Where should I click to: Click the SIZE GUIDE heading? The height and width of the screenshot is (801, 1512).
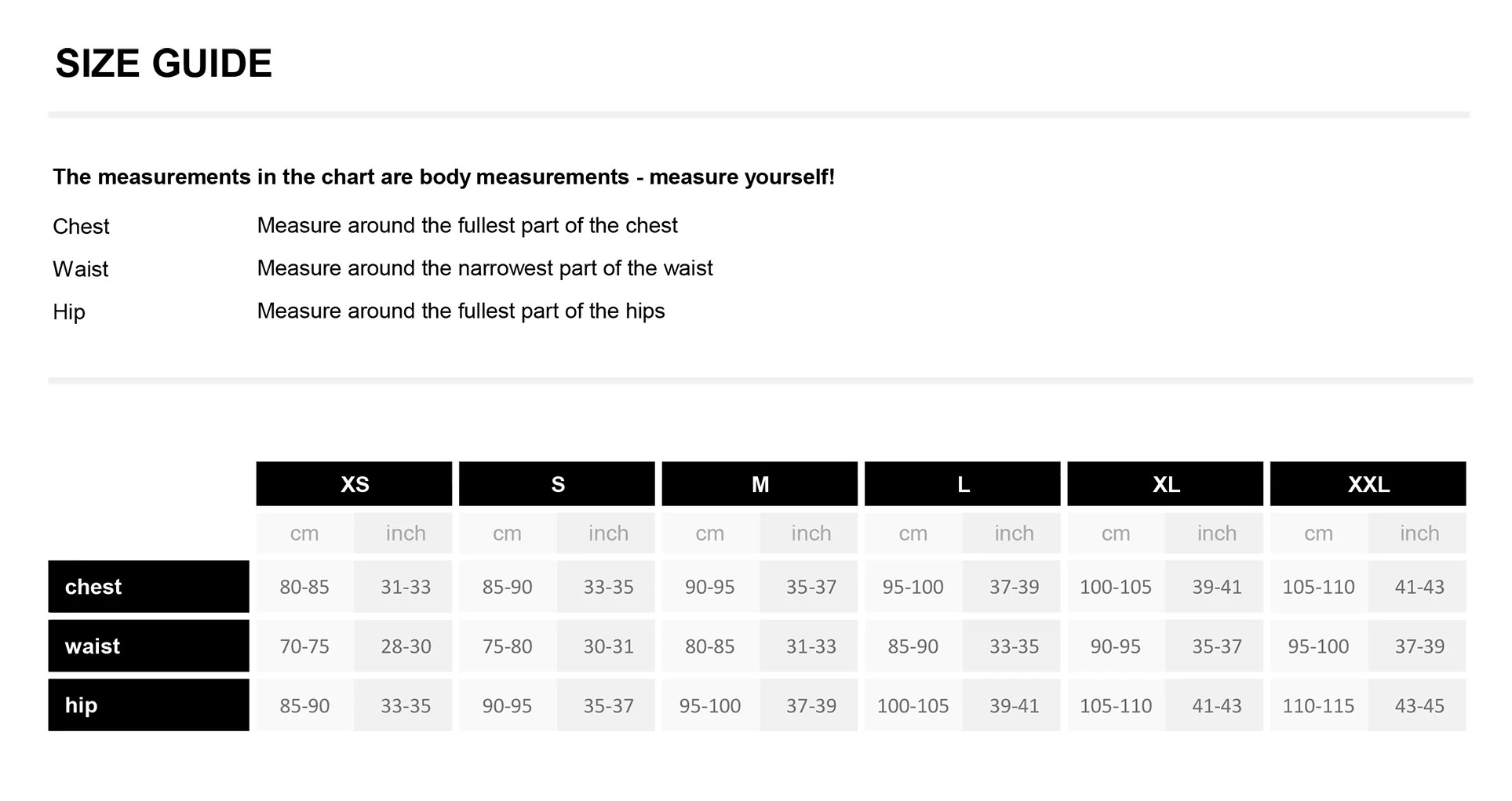163,64
